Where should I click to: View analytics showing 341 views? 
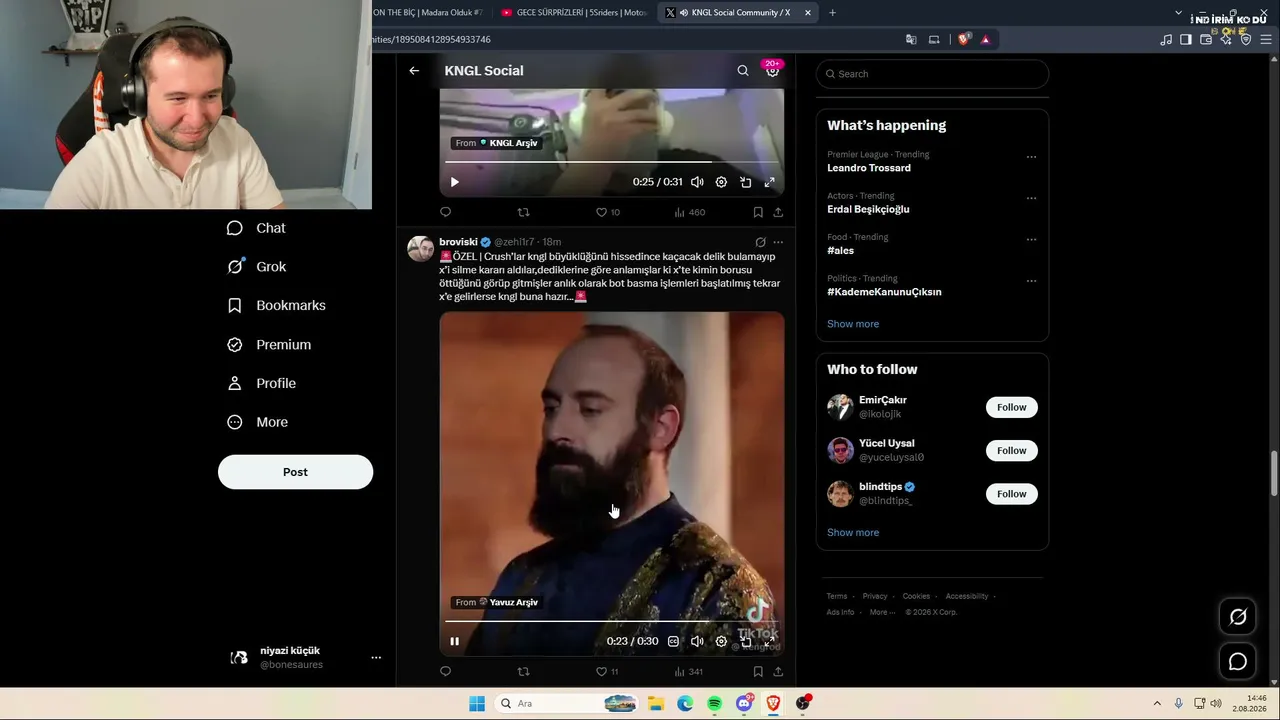click(x=689, y=671)
